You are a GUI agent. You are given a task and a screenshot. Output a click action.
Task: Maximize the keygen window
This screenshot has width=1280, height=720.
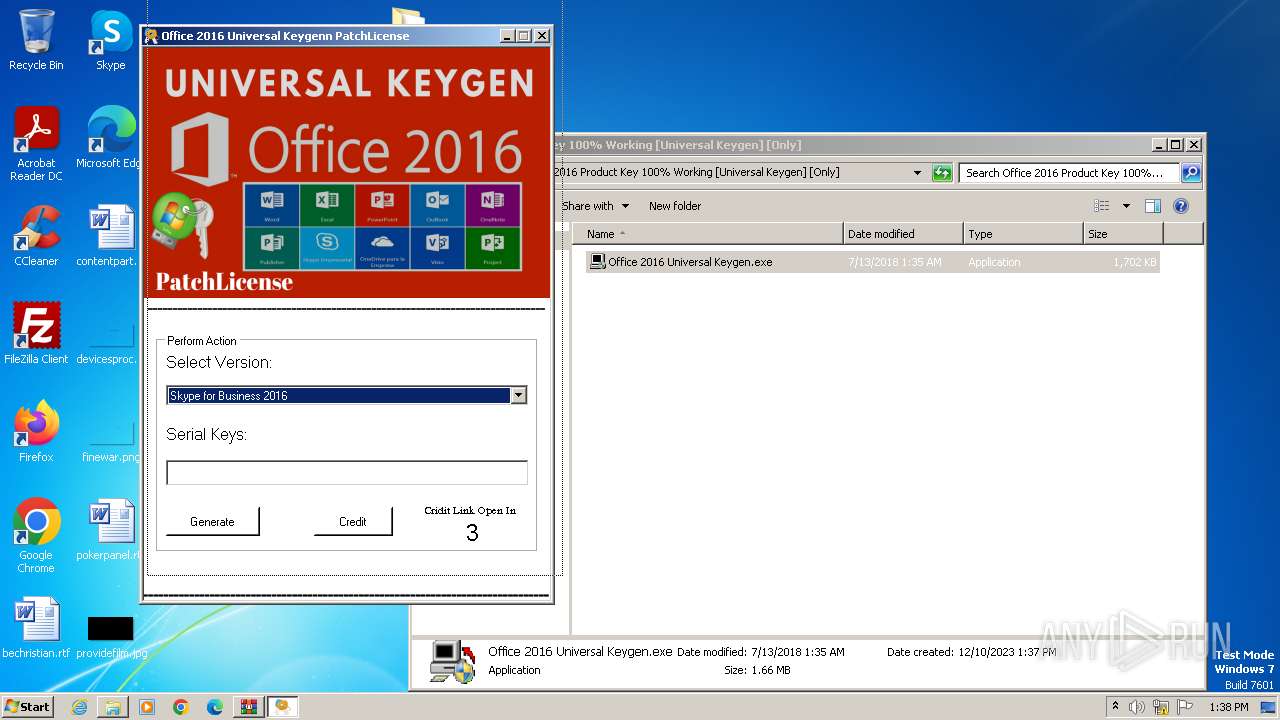click(x=524, y=36)
